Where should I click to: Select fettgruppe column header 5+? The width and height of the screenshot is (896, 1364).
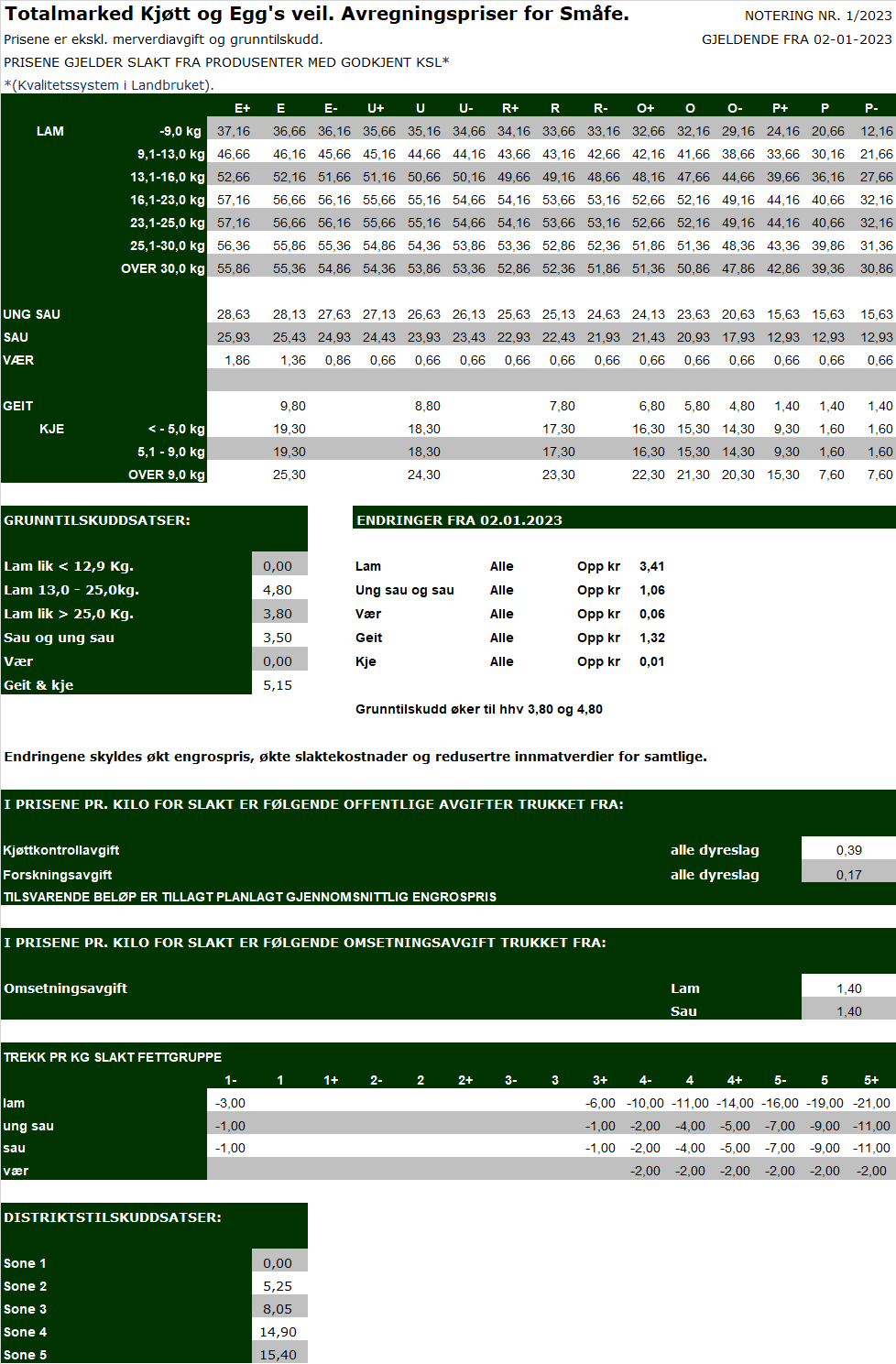[871, 1080]
